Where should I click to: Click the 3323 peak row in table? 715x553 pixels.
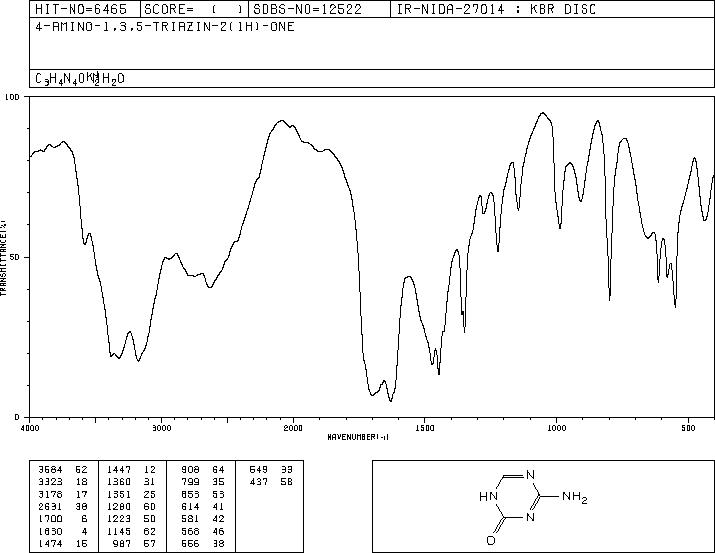click(63, 482)
